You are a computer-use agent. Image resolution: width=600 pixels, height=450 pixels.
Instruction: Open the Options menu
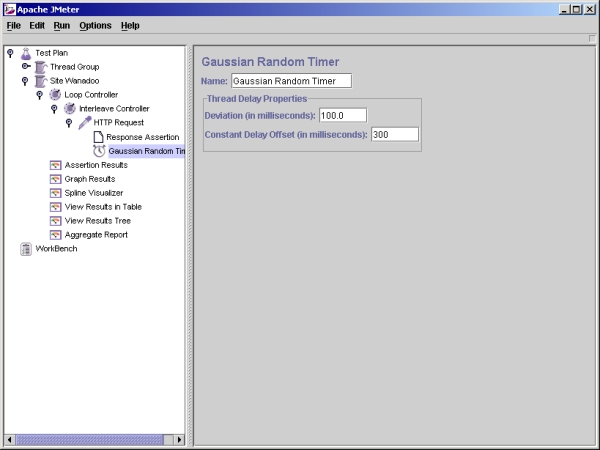pos(96,25)
